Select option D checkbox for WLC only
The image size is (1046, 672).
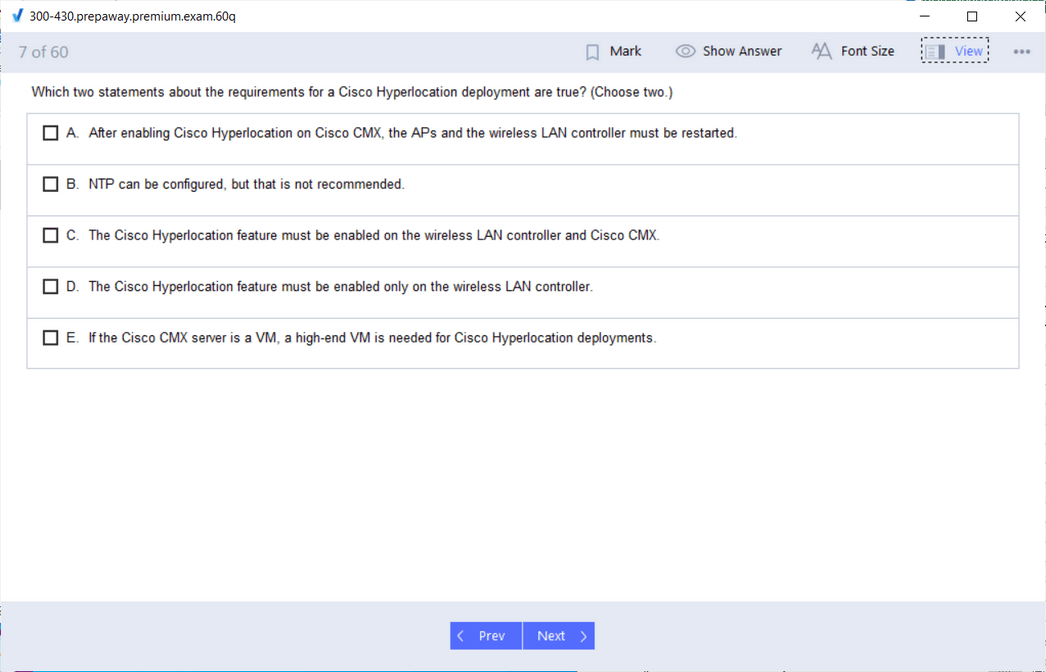(50, 286)
